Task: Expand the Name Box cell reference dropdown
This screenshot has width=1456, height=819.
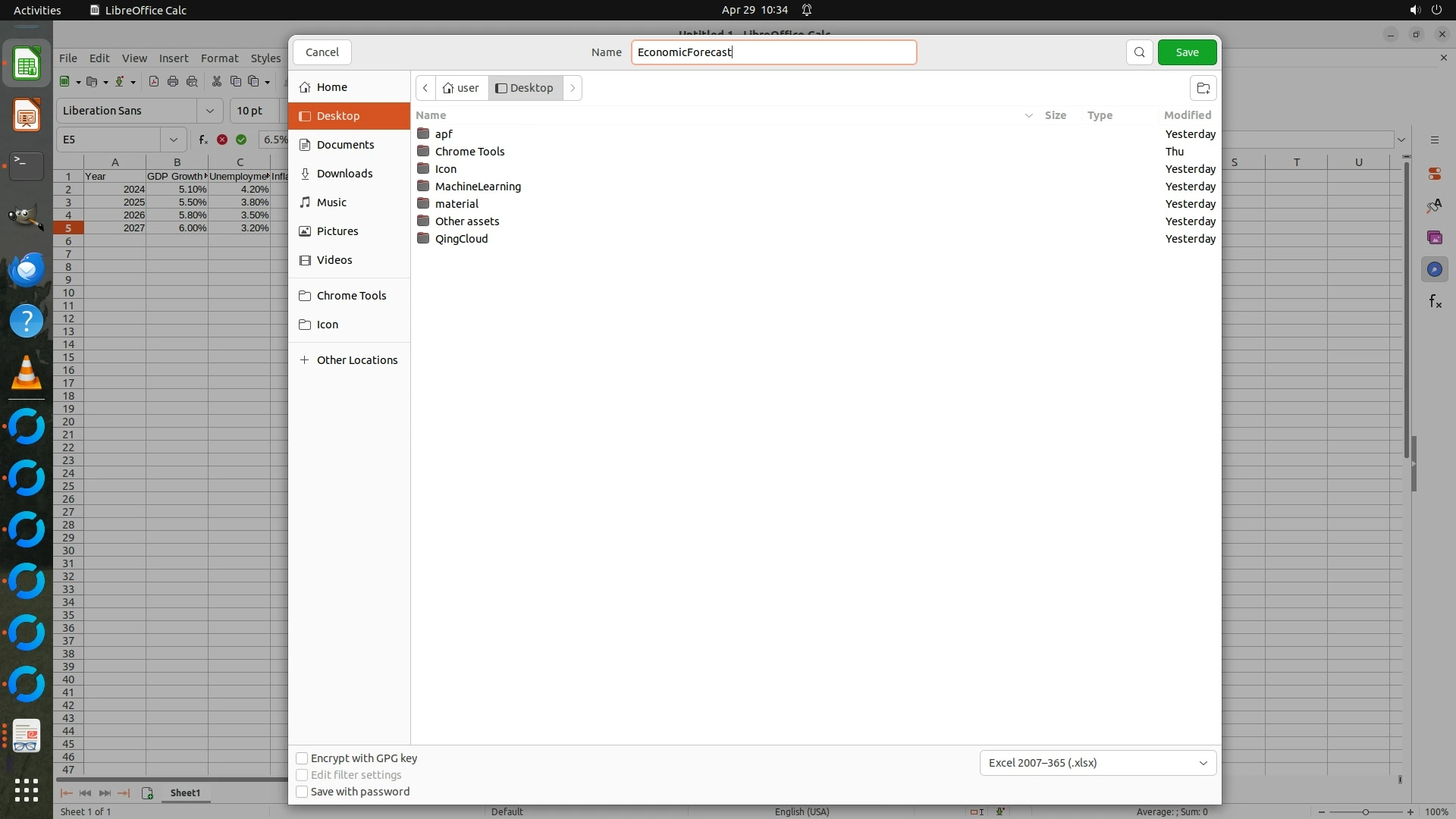Action: click(174, 140)
